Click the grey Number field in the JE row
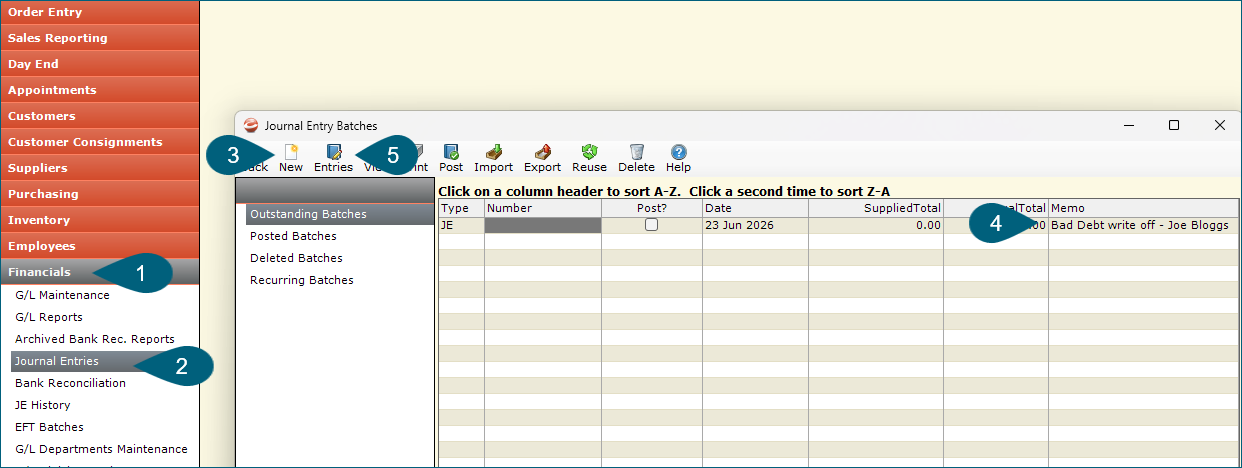 pyautogui.click(x=543, y=225)
